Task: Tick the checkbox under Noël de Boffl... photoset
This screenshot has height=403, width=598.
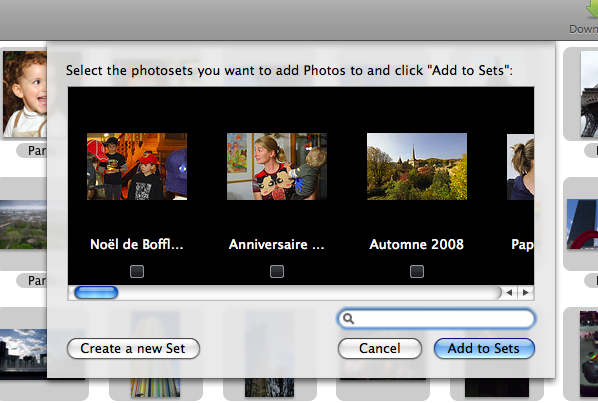Action: click(137, 271)
